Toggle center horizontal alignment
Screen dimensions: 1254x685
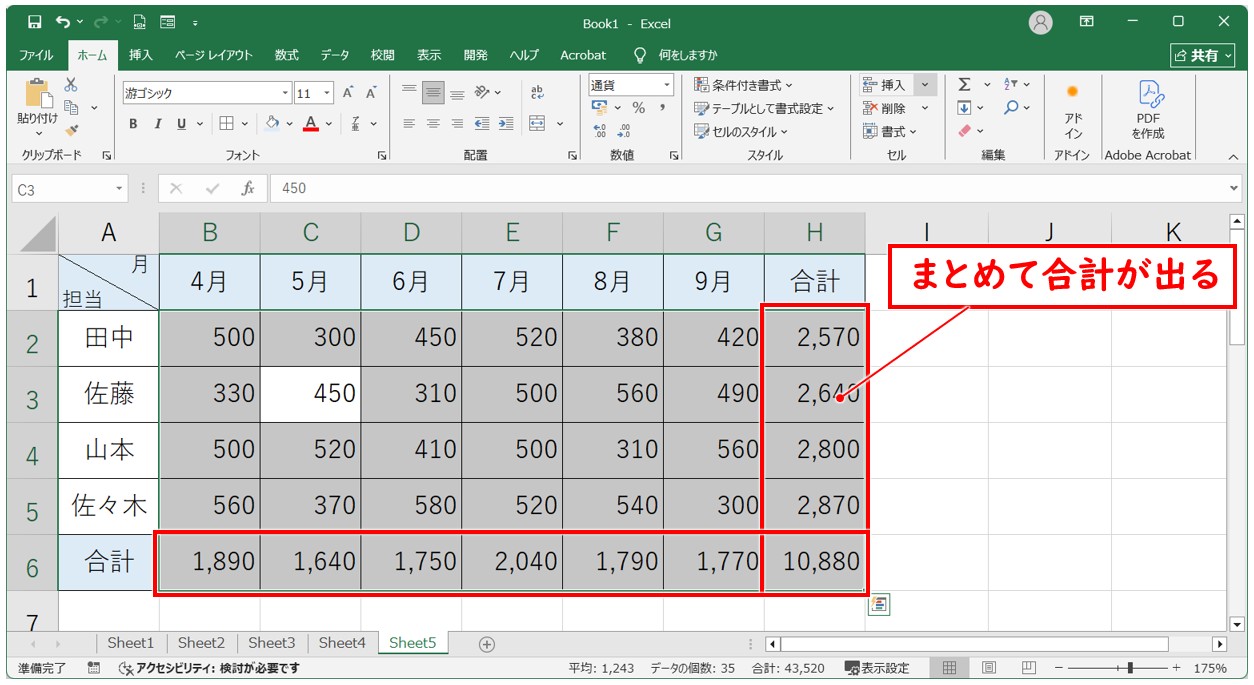coord(433,124)
